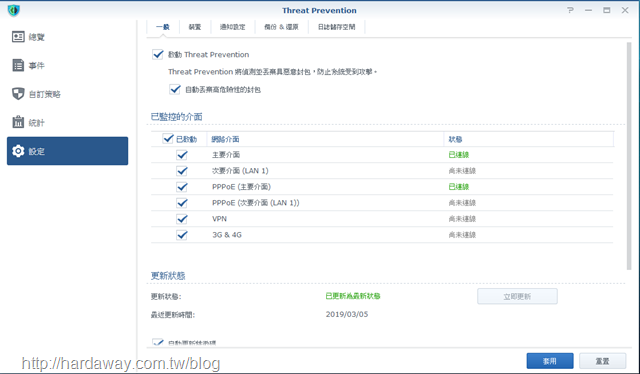Viewport: 640px width, 374px height.
Task: Select the 設定 gear icon
Action: point(18,151)
